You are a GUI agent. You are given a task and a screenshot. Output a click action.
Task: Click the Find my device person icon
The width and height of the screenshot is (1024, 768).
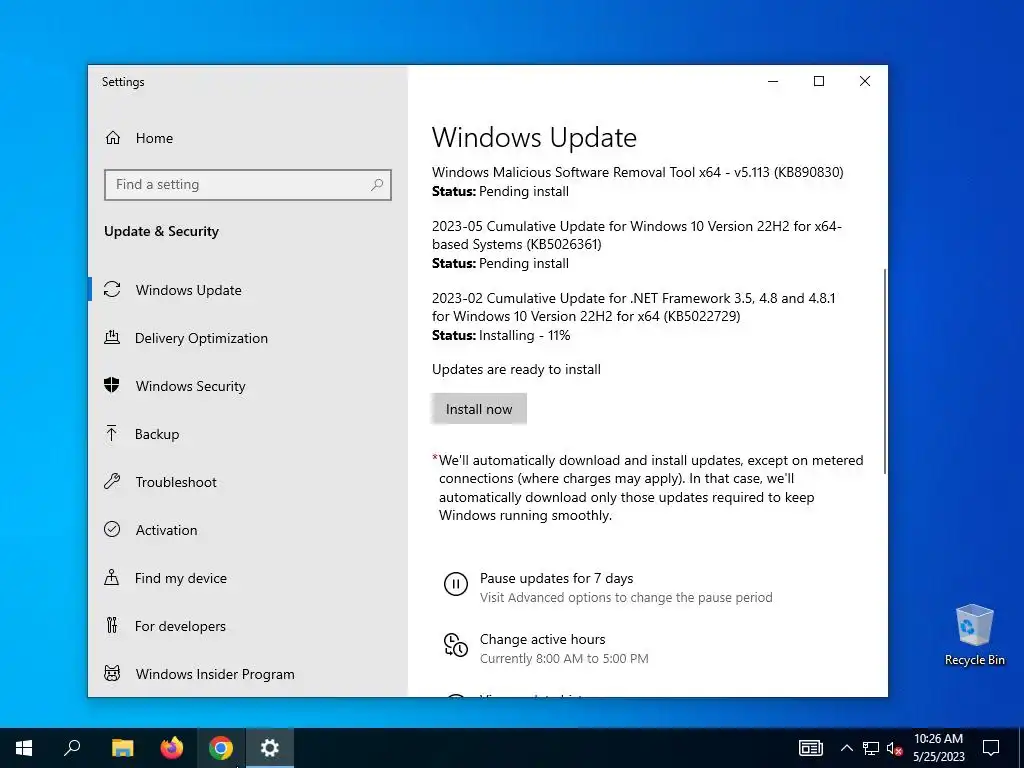tap(112, 577)
